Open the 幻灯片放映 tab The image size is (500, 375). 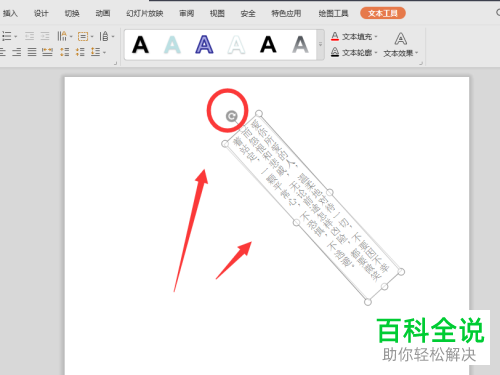point(145,13)
